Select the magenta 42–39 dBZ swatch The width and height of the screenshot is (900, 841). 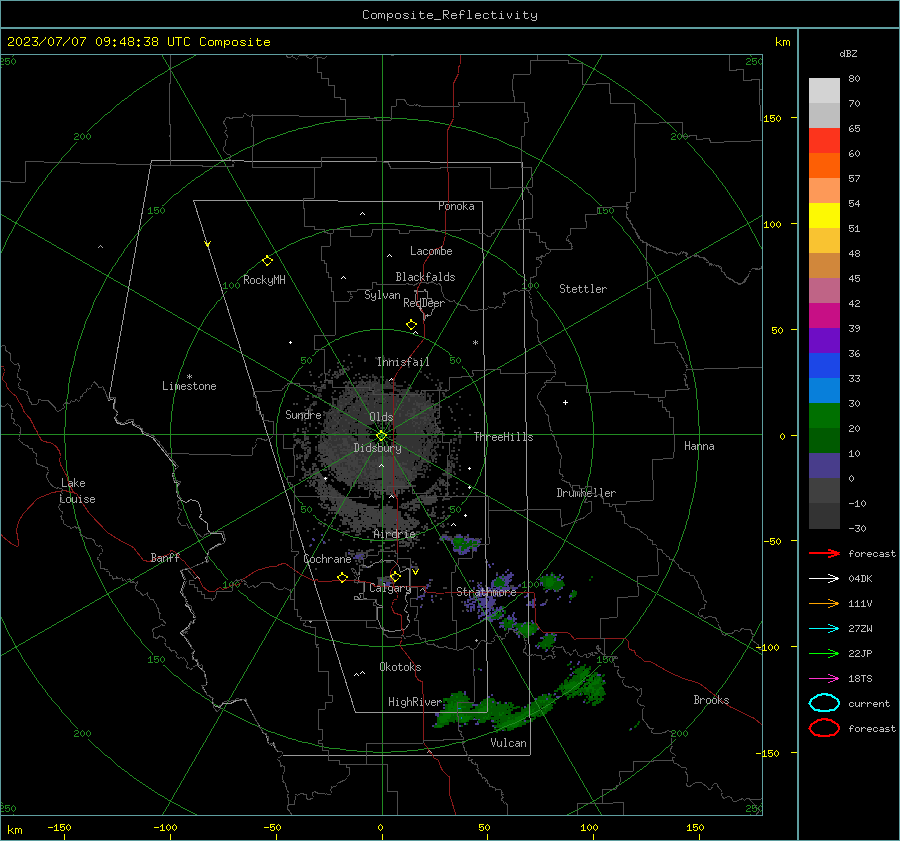(x=824, y=316)
